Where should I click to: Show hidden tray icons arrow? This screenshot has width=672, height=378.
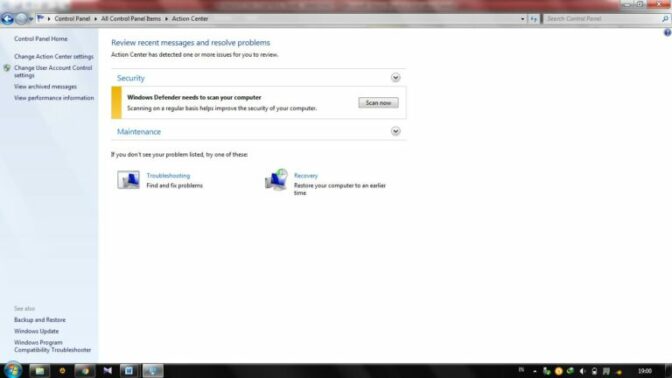click(x=534, y=371)
